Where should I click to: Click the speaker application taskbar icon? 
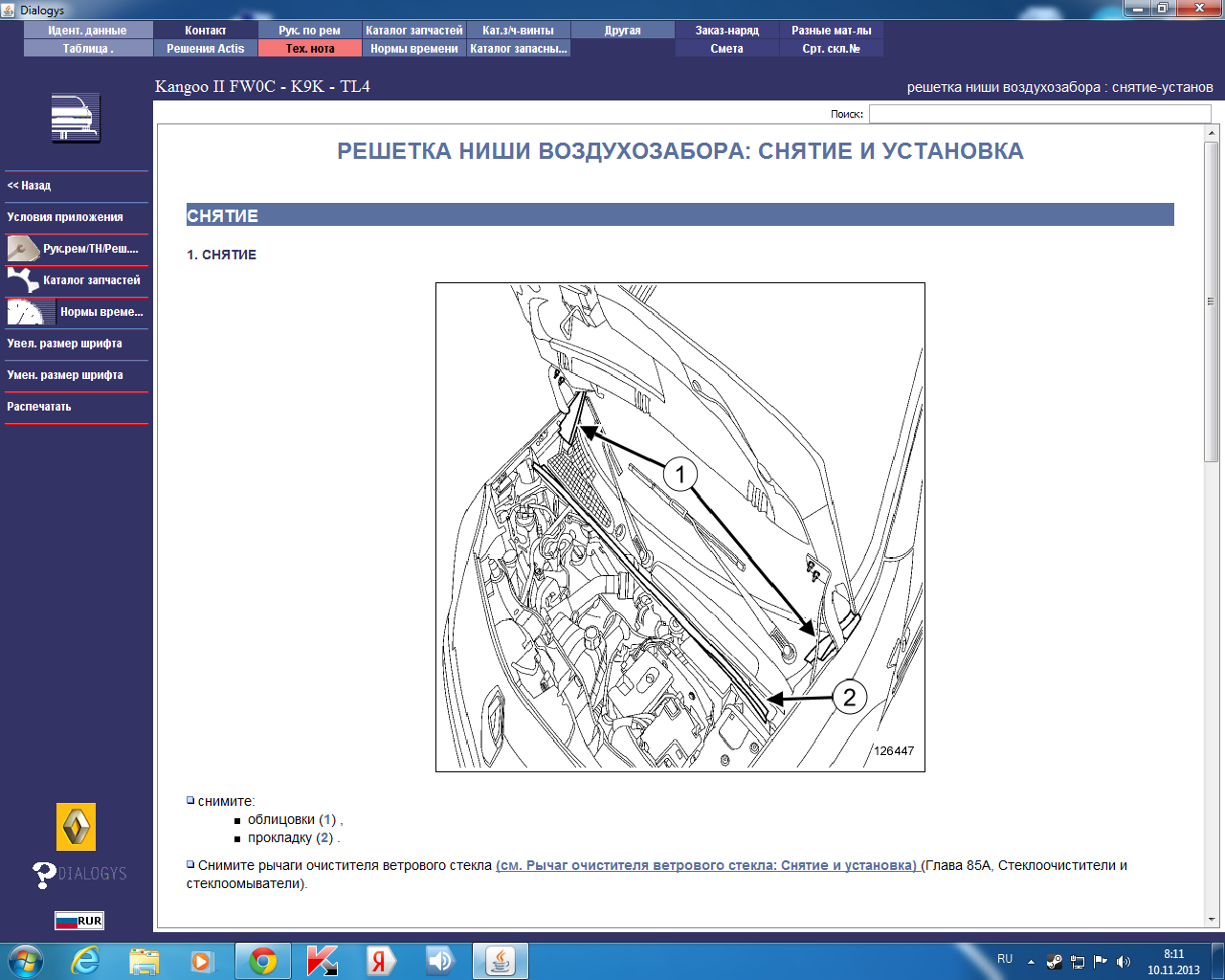(x=440, y=961)
